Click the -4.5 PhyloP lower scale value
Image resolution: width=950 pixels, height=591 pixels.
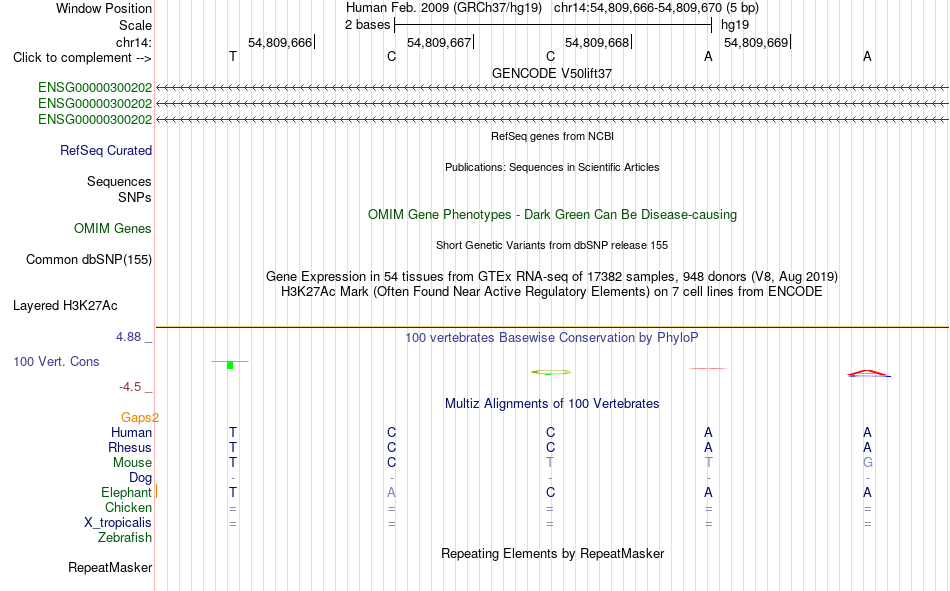[x=130, y=387]
